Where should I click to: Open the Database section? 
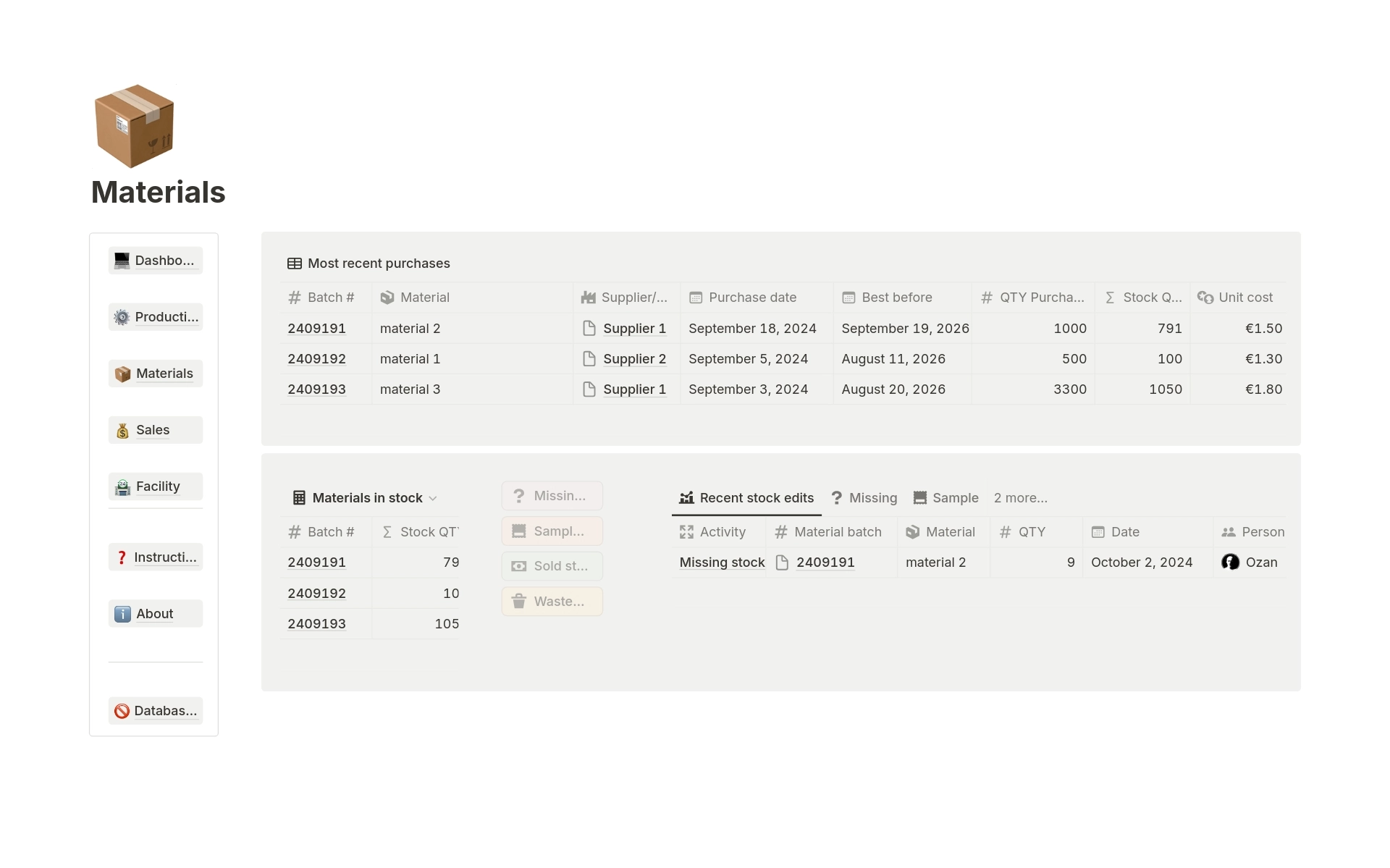click(x=155, y=711)
